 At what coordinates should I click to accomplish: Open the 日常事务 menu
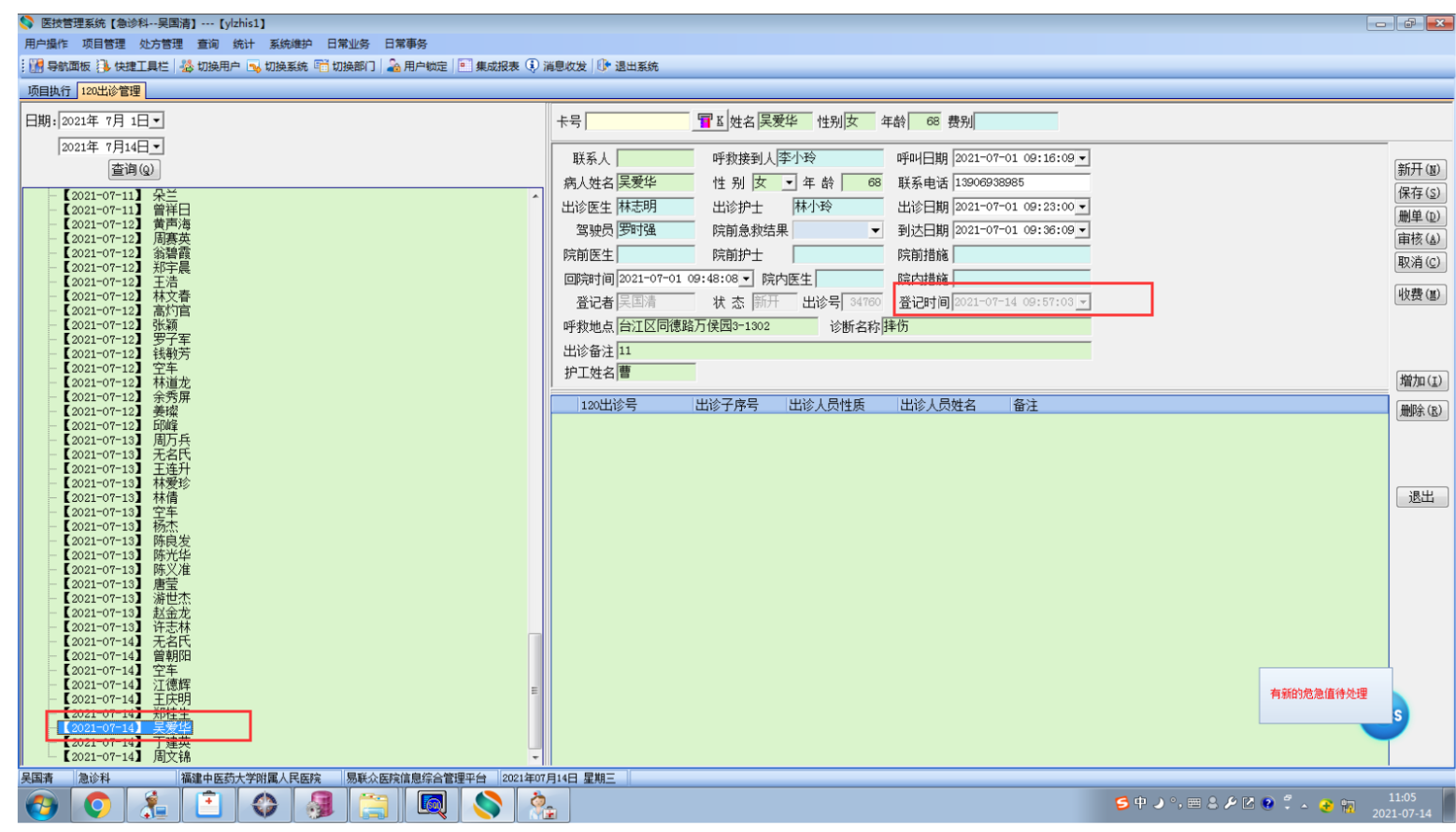[406, 44]
